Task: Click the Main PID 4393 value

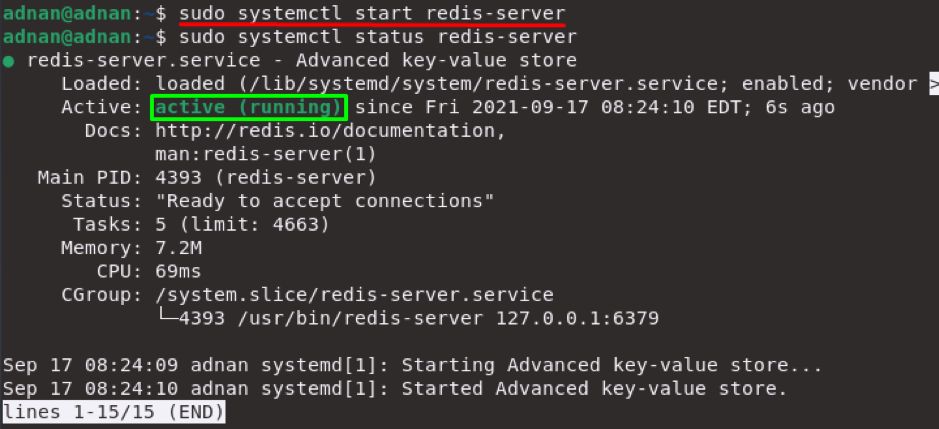Action: (265, 178)
